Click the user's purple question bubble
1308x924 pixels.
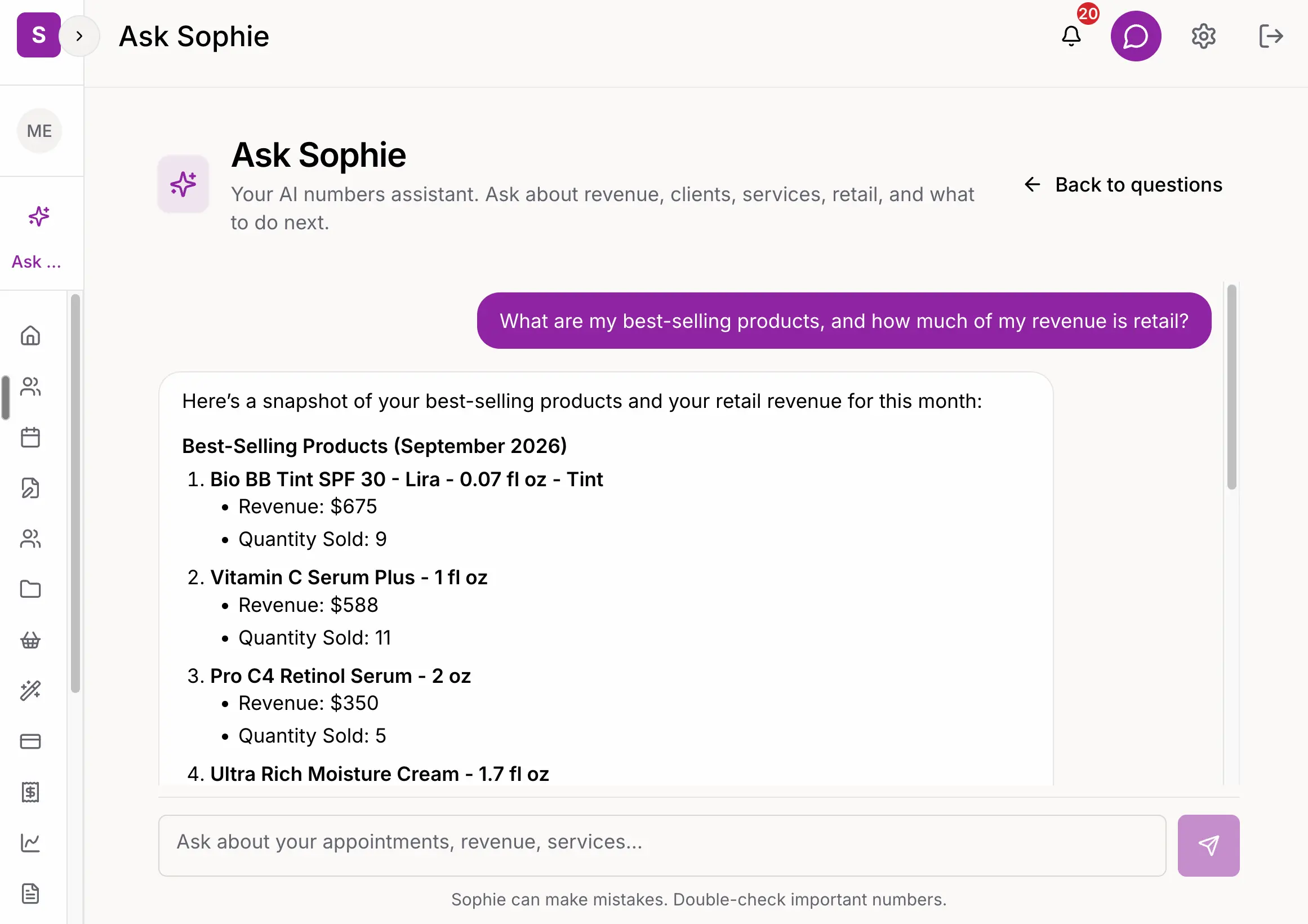pos(844,321)
